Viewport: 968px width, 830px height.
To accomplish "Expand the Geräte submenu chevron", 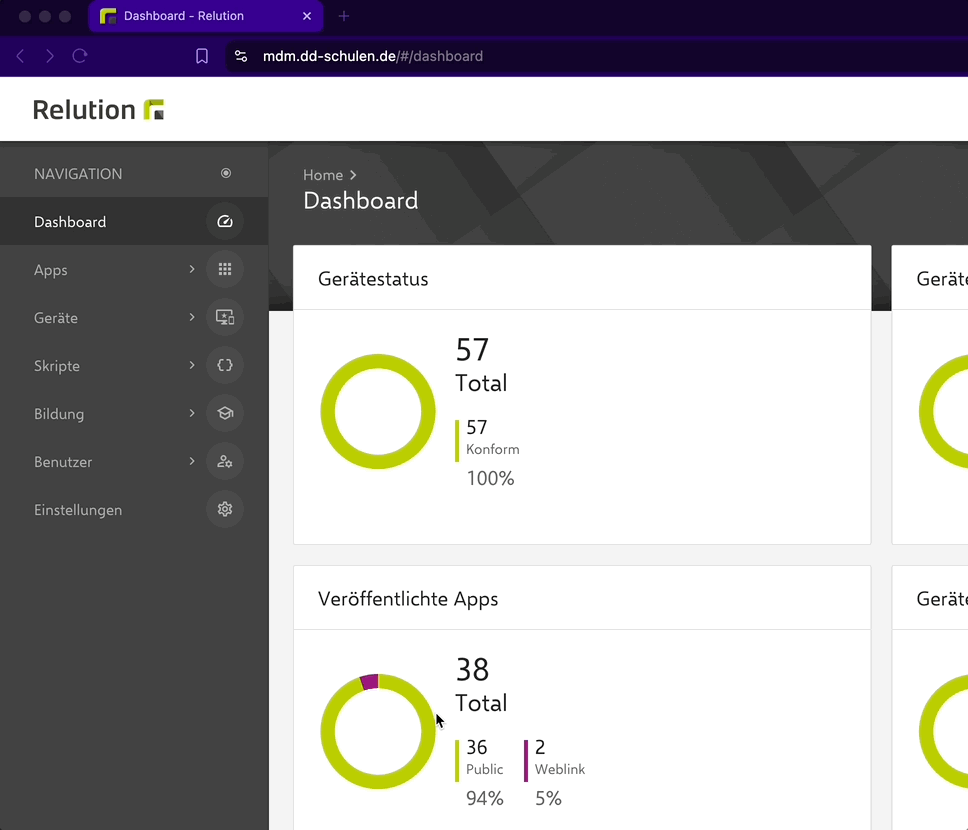I will coord(192,317).
